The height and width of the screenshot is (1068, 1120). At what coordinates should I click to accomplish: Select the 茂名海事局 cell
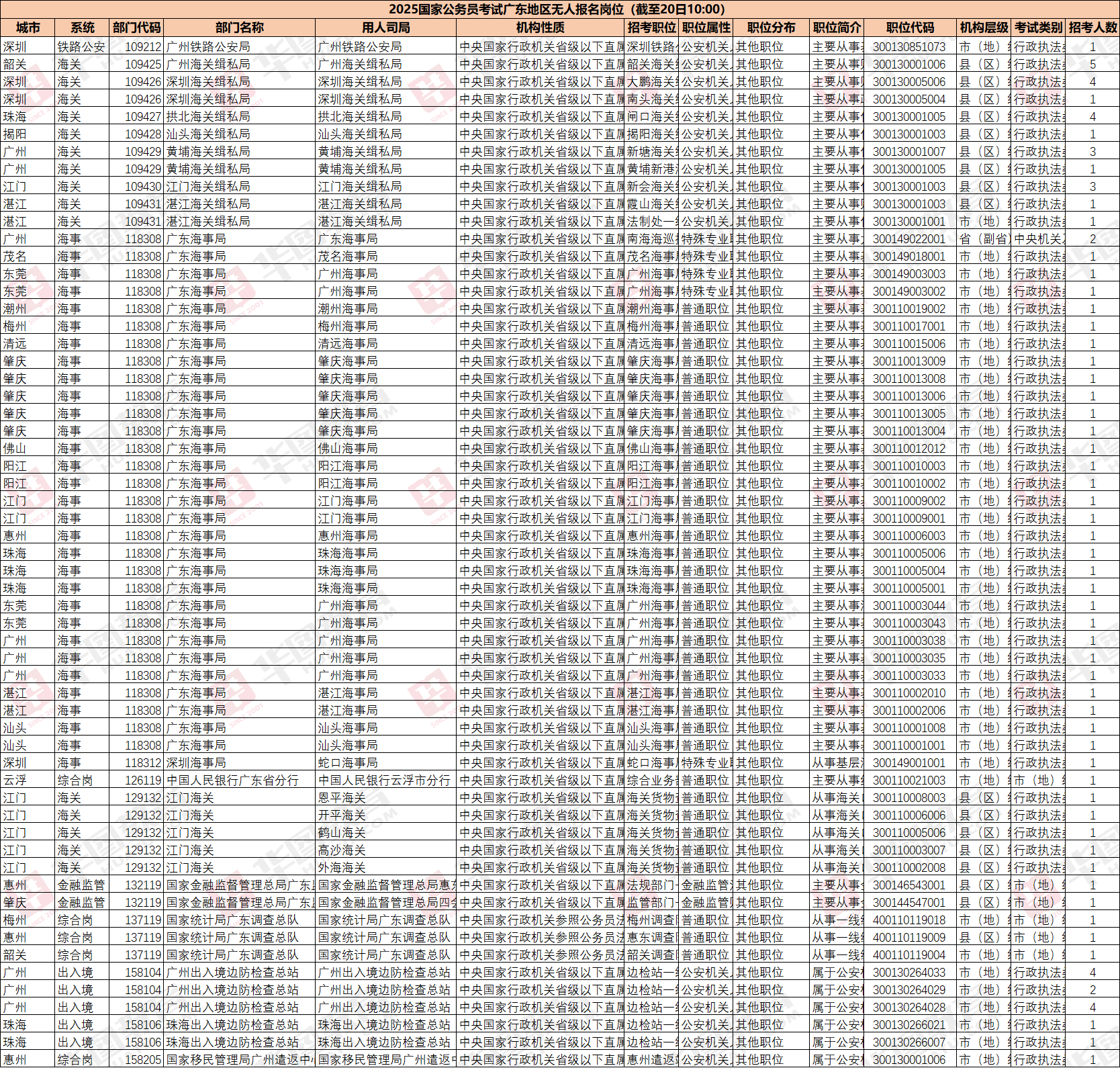348,257
